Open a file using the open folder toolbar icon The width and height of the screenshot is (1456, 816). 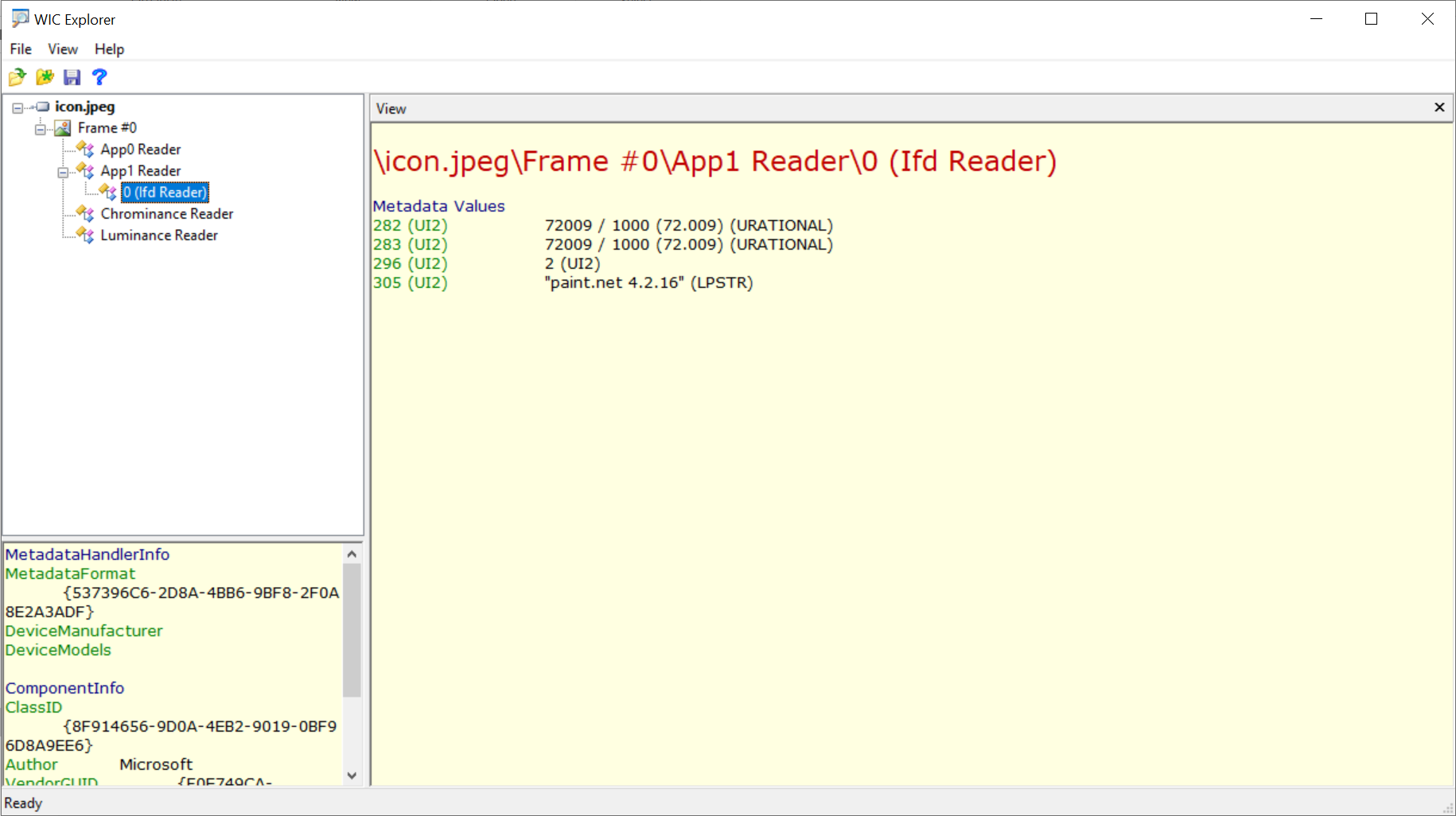[17, 76]
